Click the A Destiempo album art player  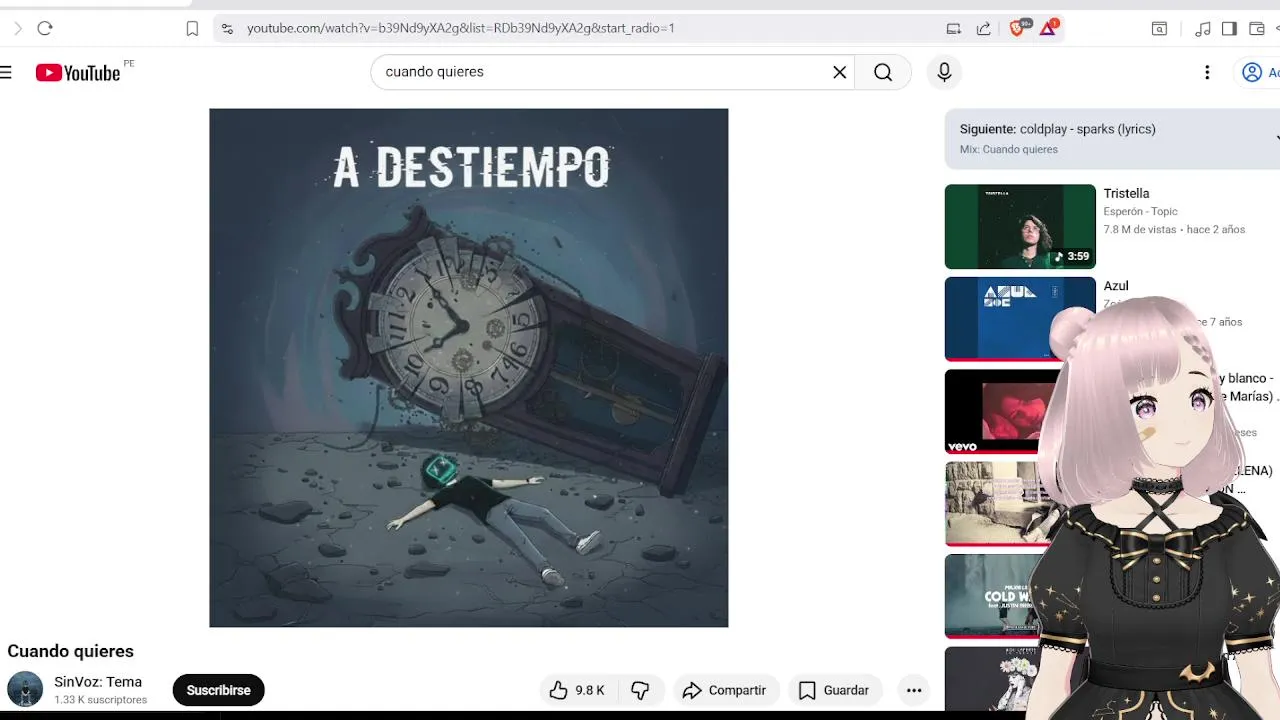click(468, 368)
